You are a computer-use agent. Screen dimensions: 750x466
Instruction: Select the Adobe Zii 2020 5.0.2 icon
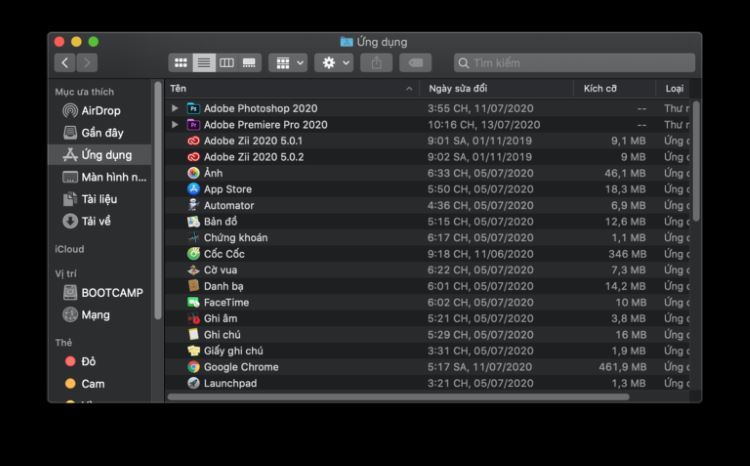click(193, 157)
